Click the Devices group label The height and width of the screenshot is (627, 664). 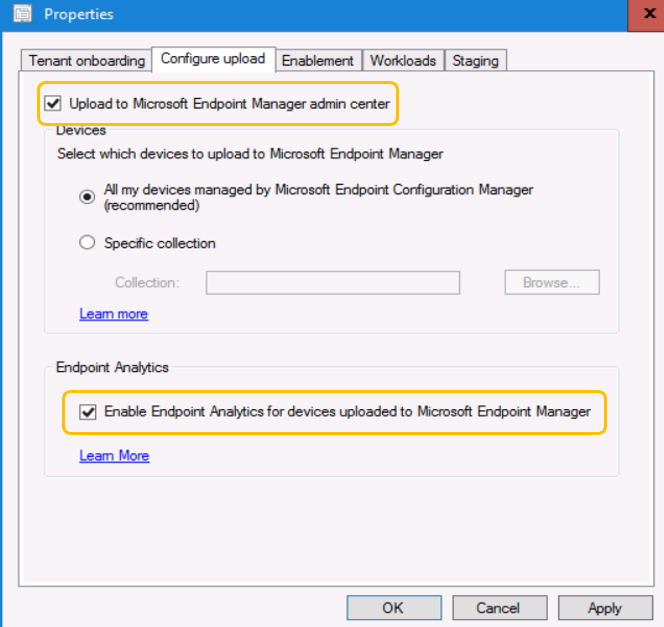[x=80, y=130]
